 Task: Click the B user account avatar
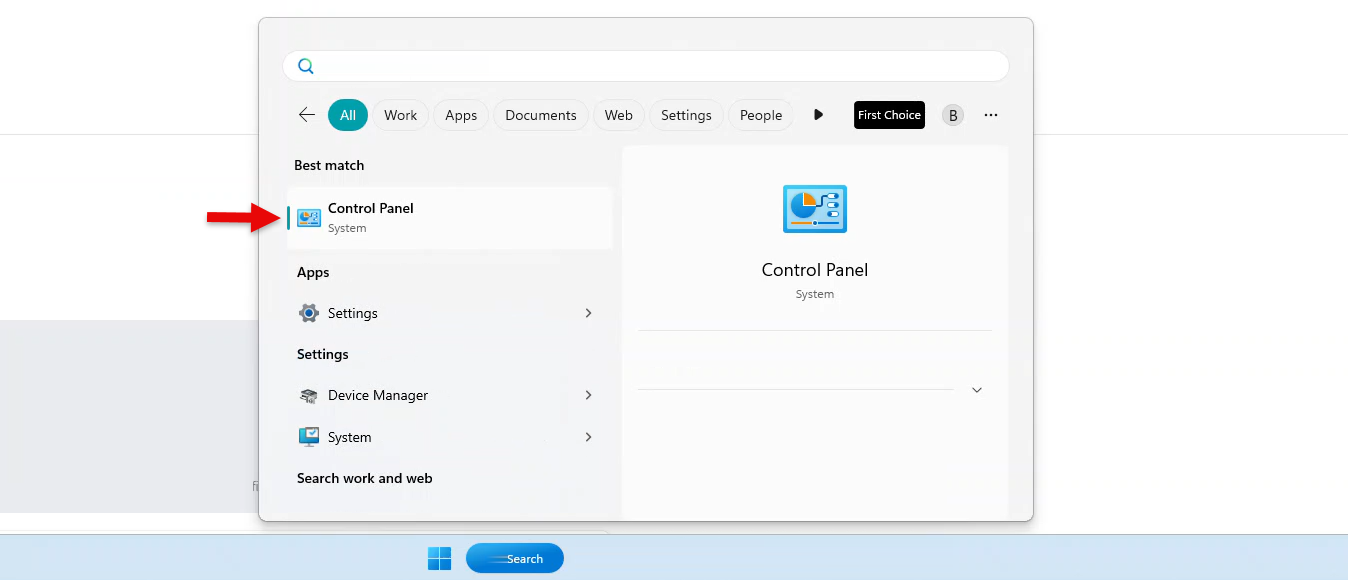coord(953,115)
